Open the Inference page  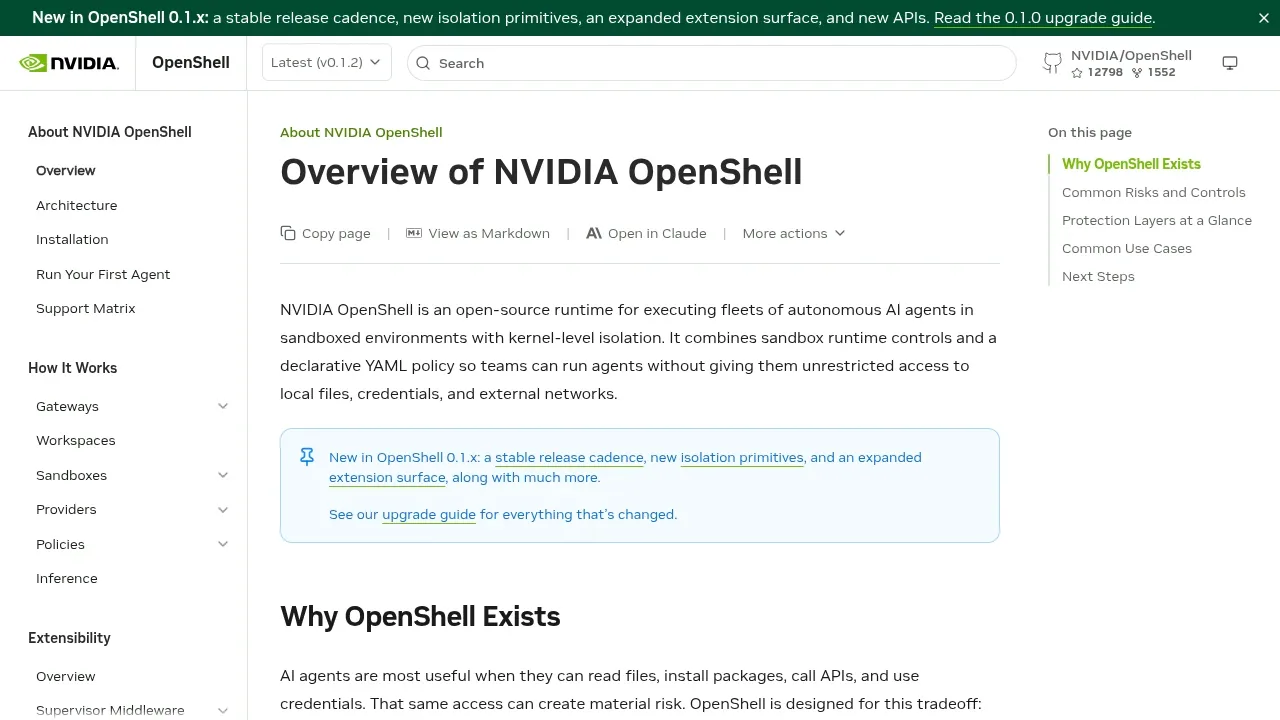pyautogui.click(x=67, y=578)
